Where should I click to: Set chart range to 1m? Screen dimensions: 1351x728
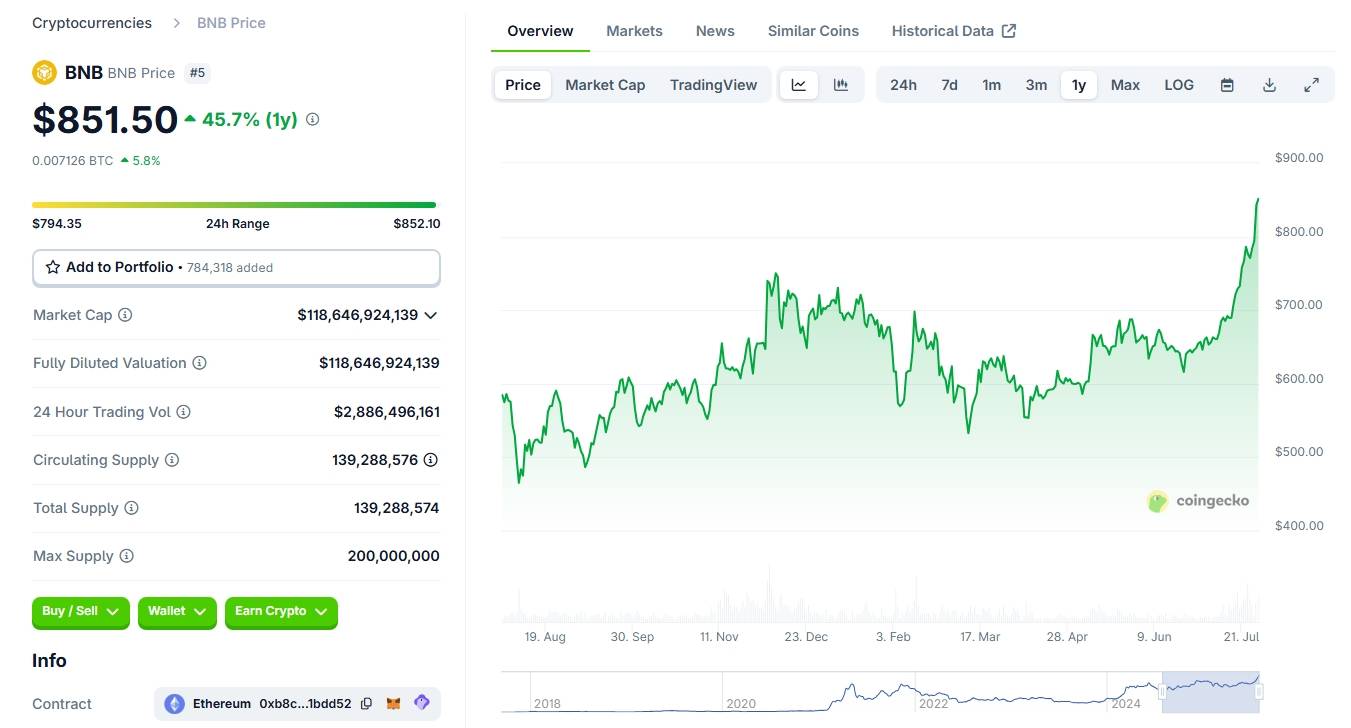tap(991, 85)
